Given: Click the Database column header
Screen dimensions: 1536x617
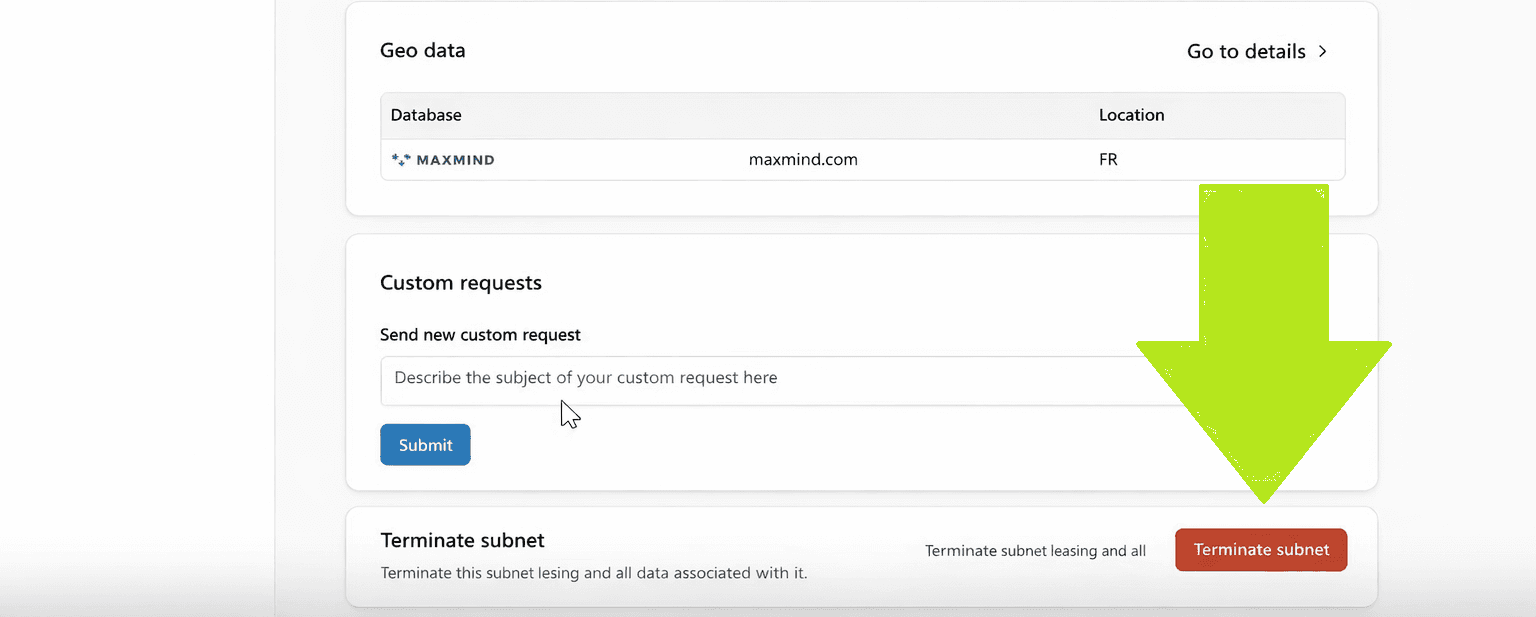Looking at the screenshot, I should [x=426, y=115].
